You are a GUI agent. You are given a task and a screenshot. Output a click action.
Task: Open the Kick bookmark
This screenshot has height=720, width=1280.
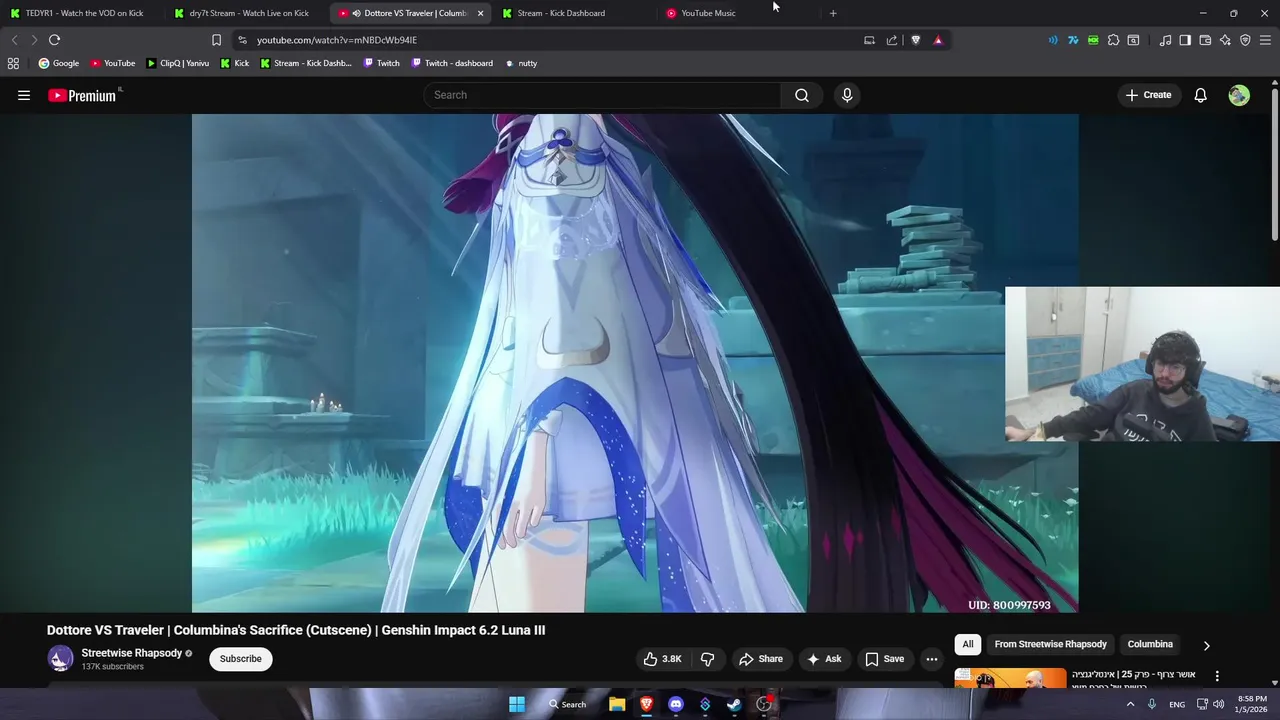click(233, 63)
